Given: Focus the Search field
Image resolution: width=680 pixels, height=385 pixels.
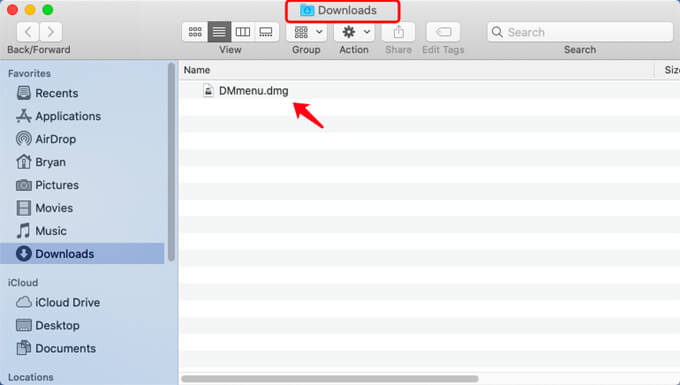Looking at the screenshot, I should (x=580, y=32).
